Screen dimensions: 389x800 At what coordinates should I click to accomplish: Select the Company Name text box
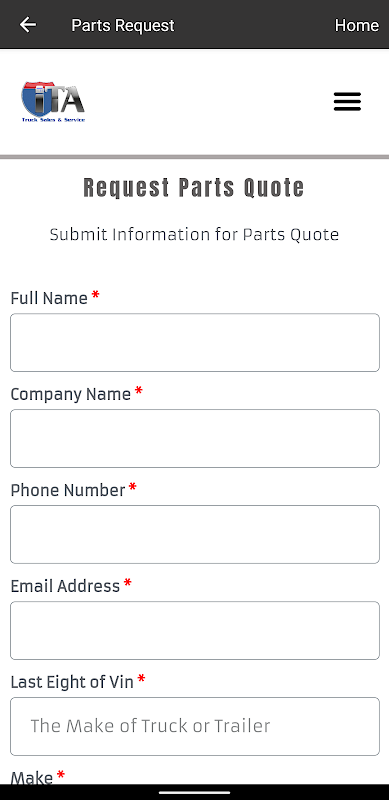(194, 438)
